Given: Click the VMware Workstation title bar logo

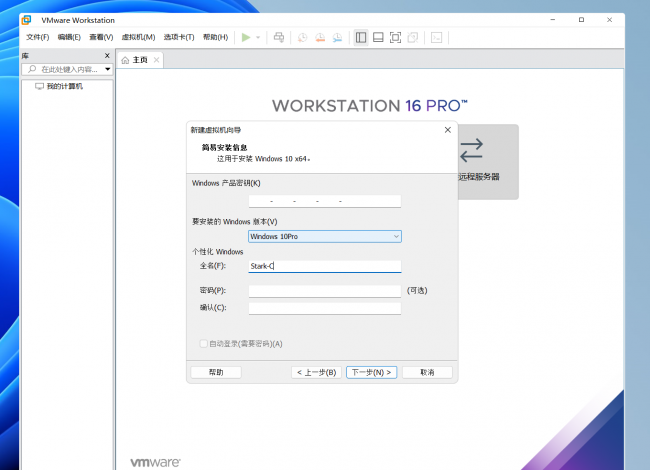Looking at the screenshot, I should tap(27, 20).
